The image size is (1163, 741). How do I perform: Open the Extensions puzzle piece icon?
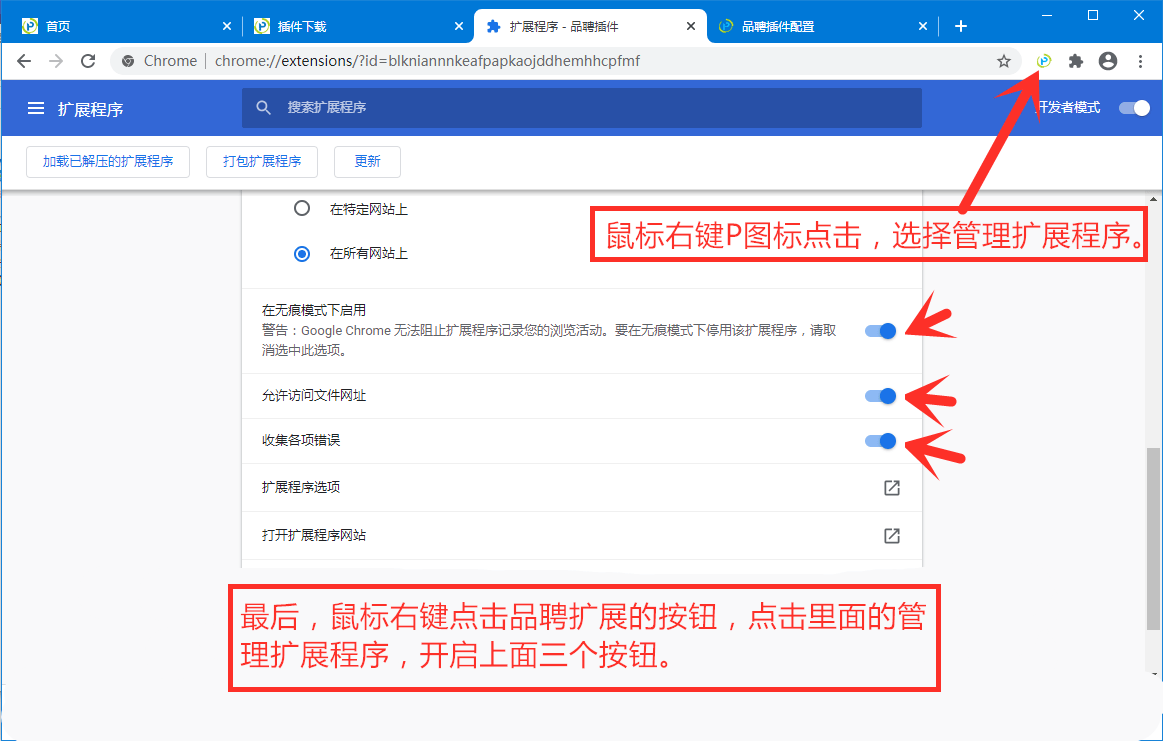click(1075, 61)
